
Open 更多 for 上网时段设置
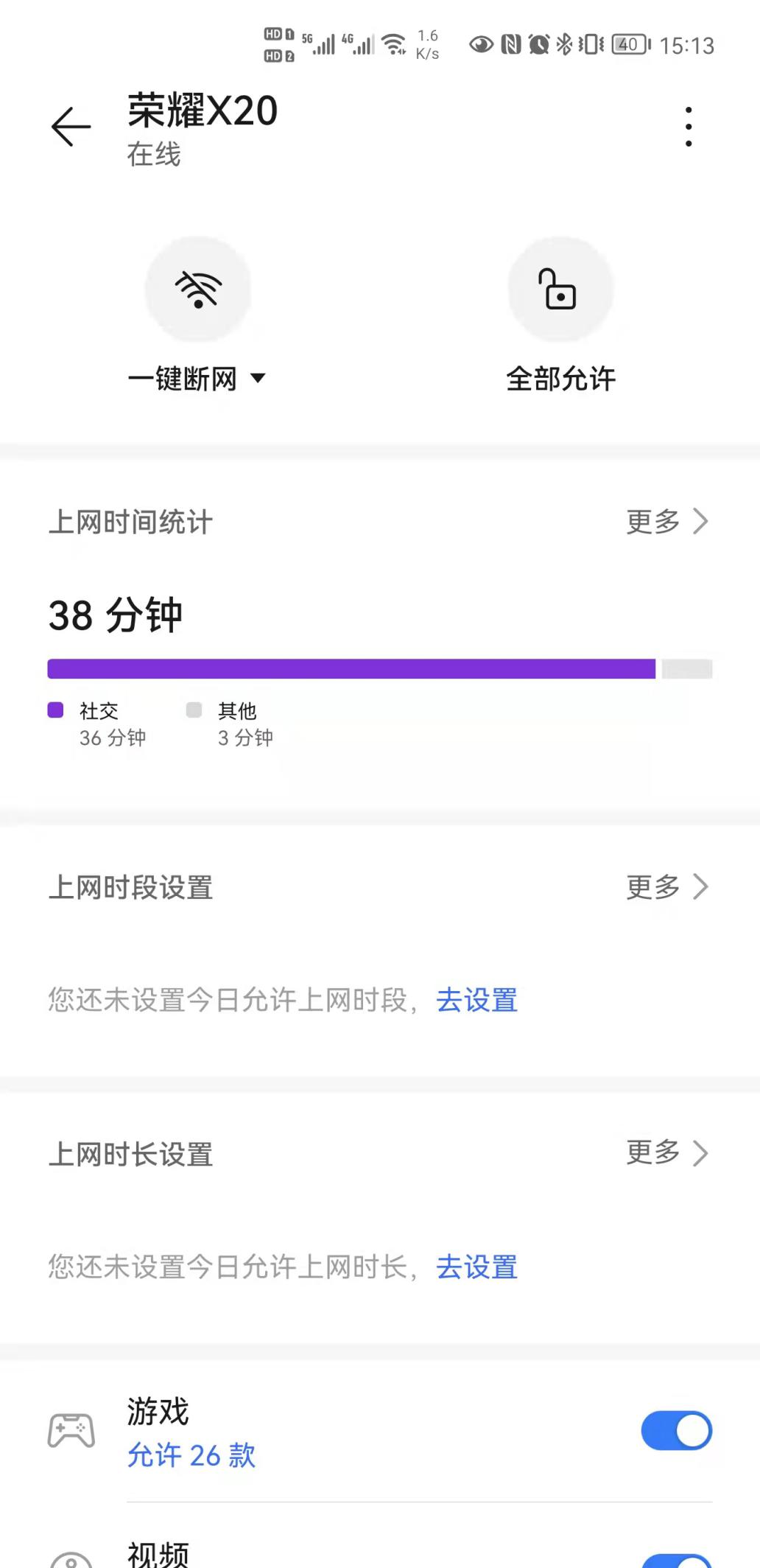(x=666, y=887)
